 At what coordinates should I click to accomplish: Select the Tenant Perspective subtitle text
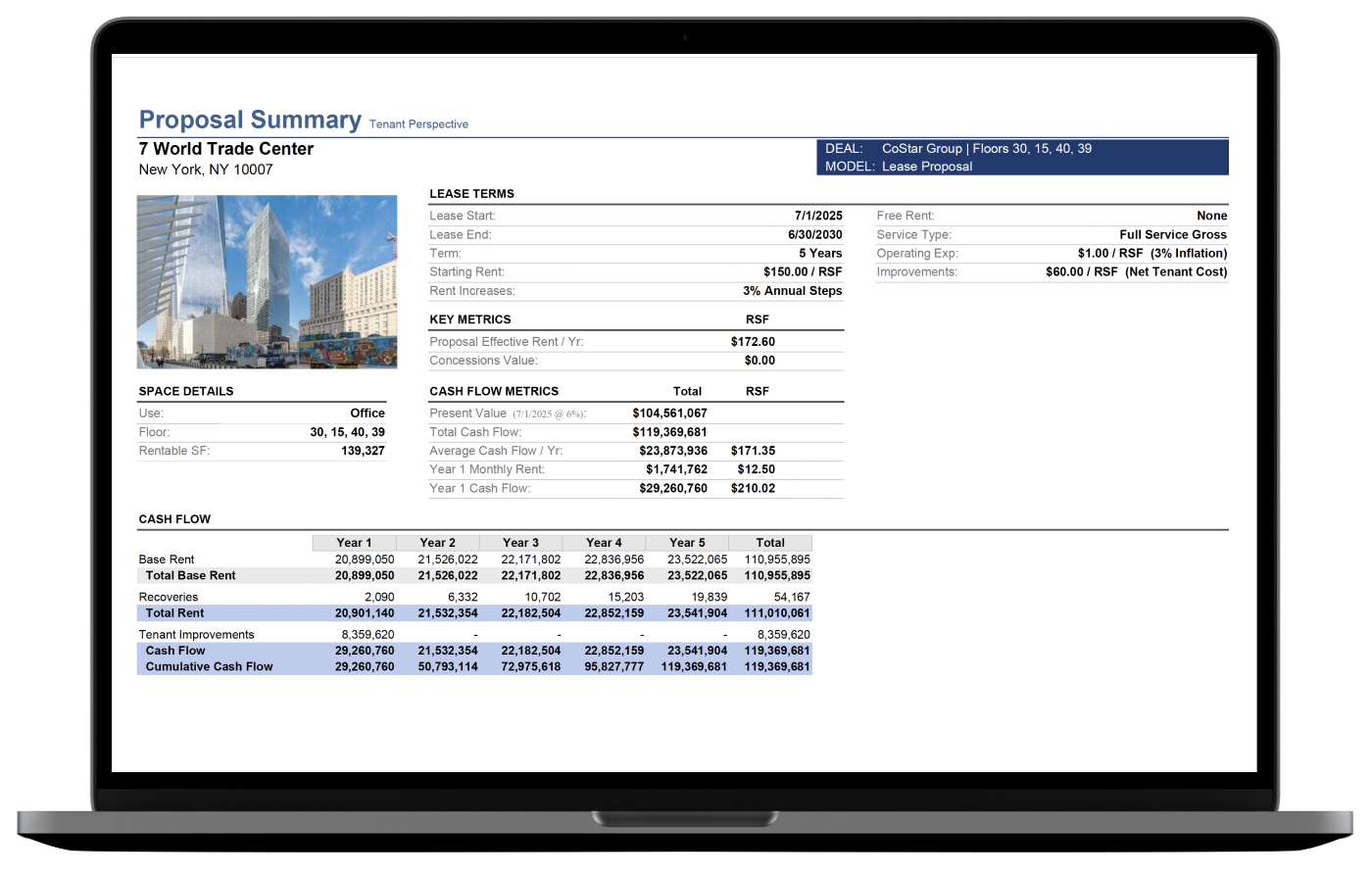tap(418, 124)
